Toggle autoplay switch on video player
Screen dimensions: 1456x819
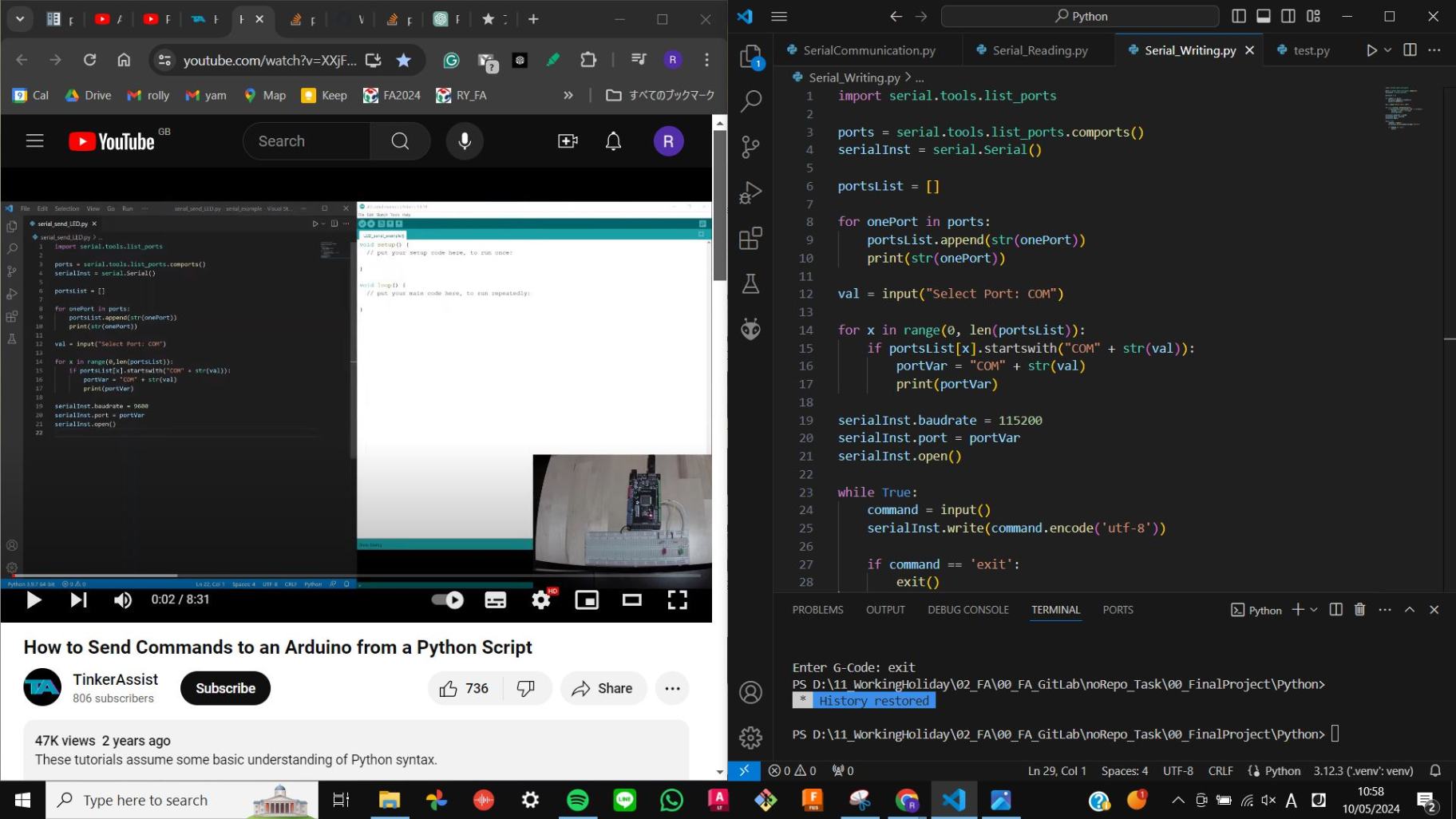coord(448,599)
